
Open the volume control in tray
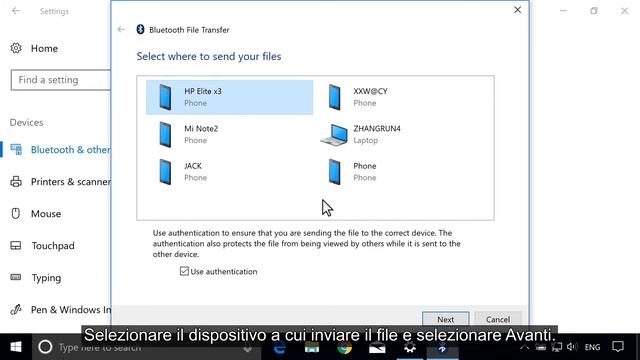pos(571,347)
